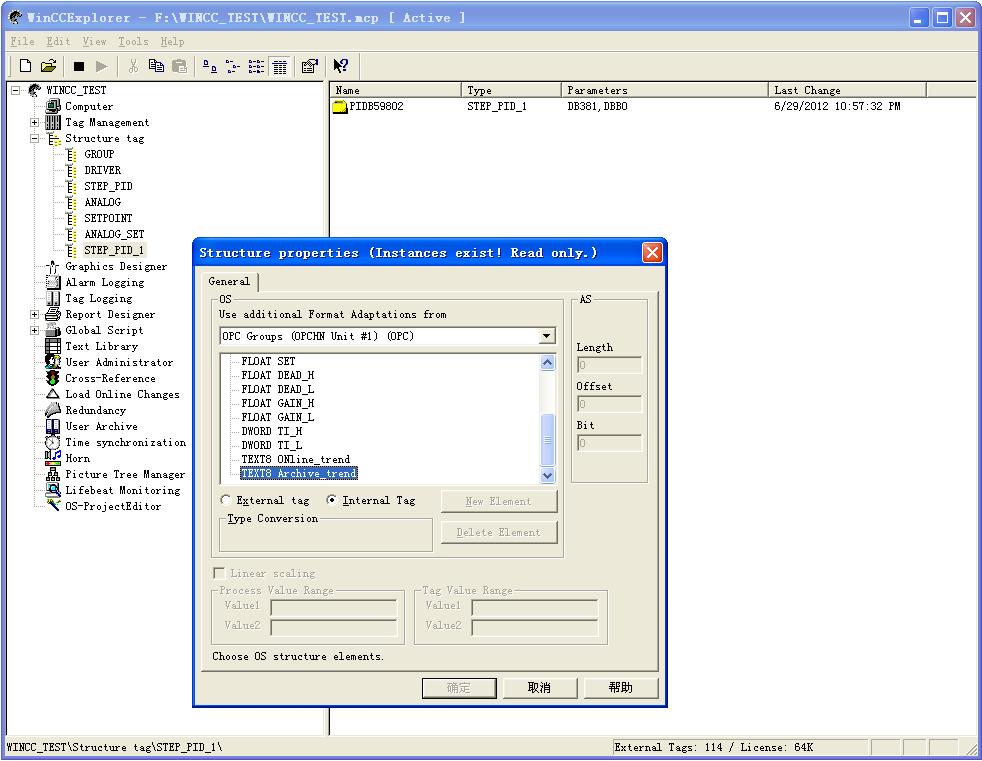Open the Help menu

point(172,41)
